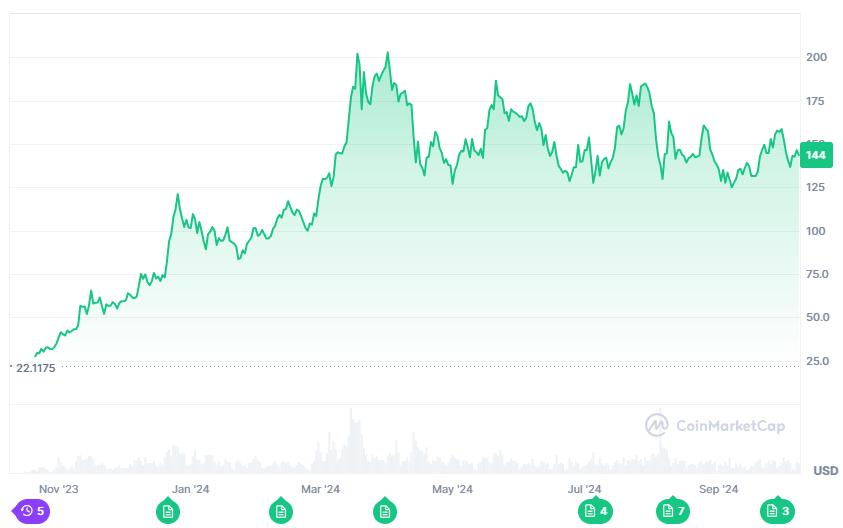Viewport: 843px width, 528px height.
Task: Click the 100 price axis label
Action: [816, 231]
